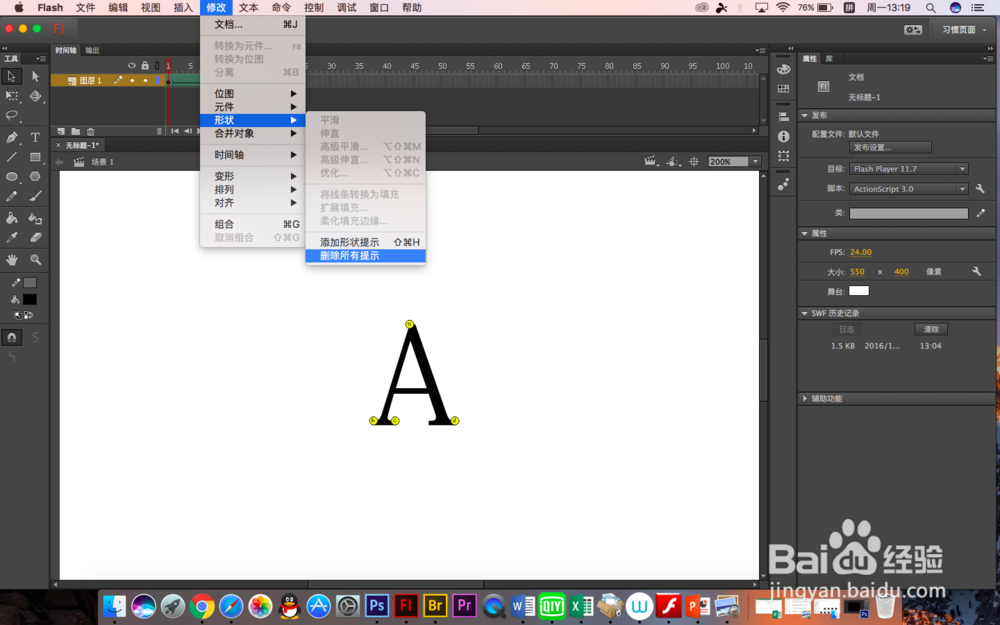This screenshot has height=625, width=1000.
Task: Collapse the 发布 section
Action: tap(805, 115)
